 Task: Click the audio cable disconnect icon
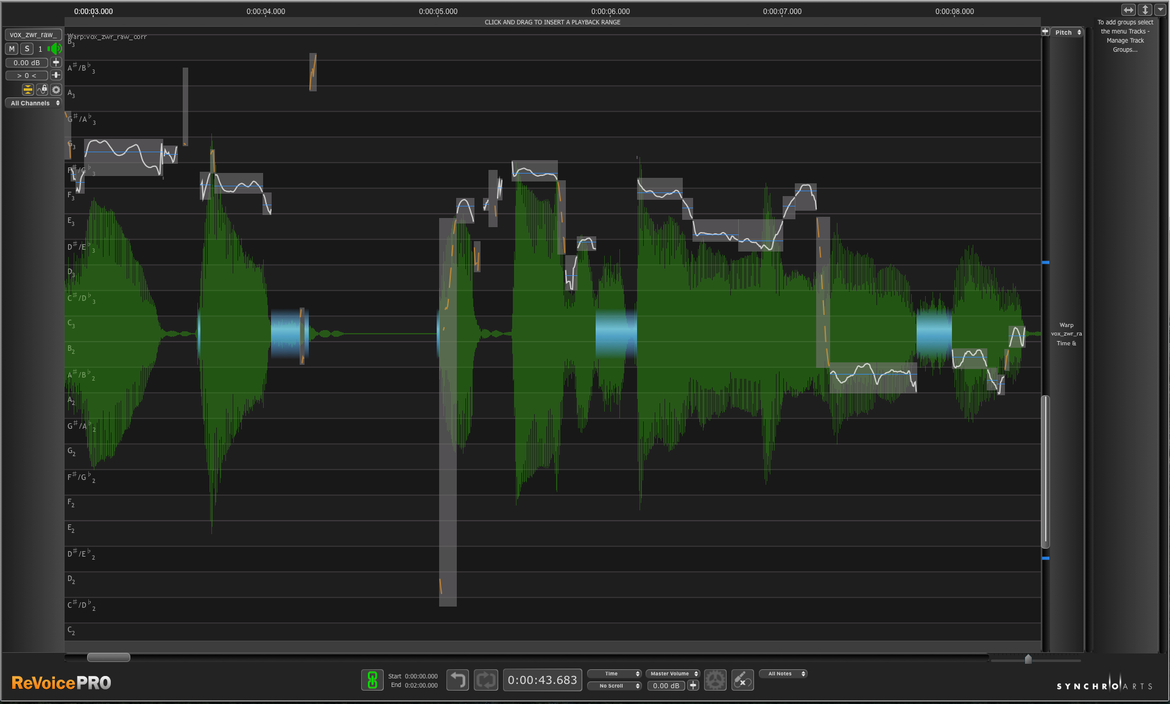(742, 680)
